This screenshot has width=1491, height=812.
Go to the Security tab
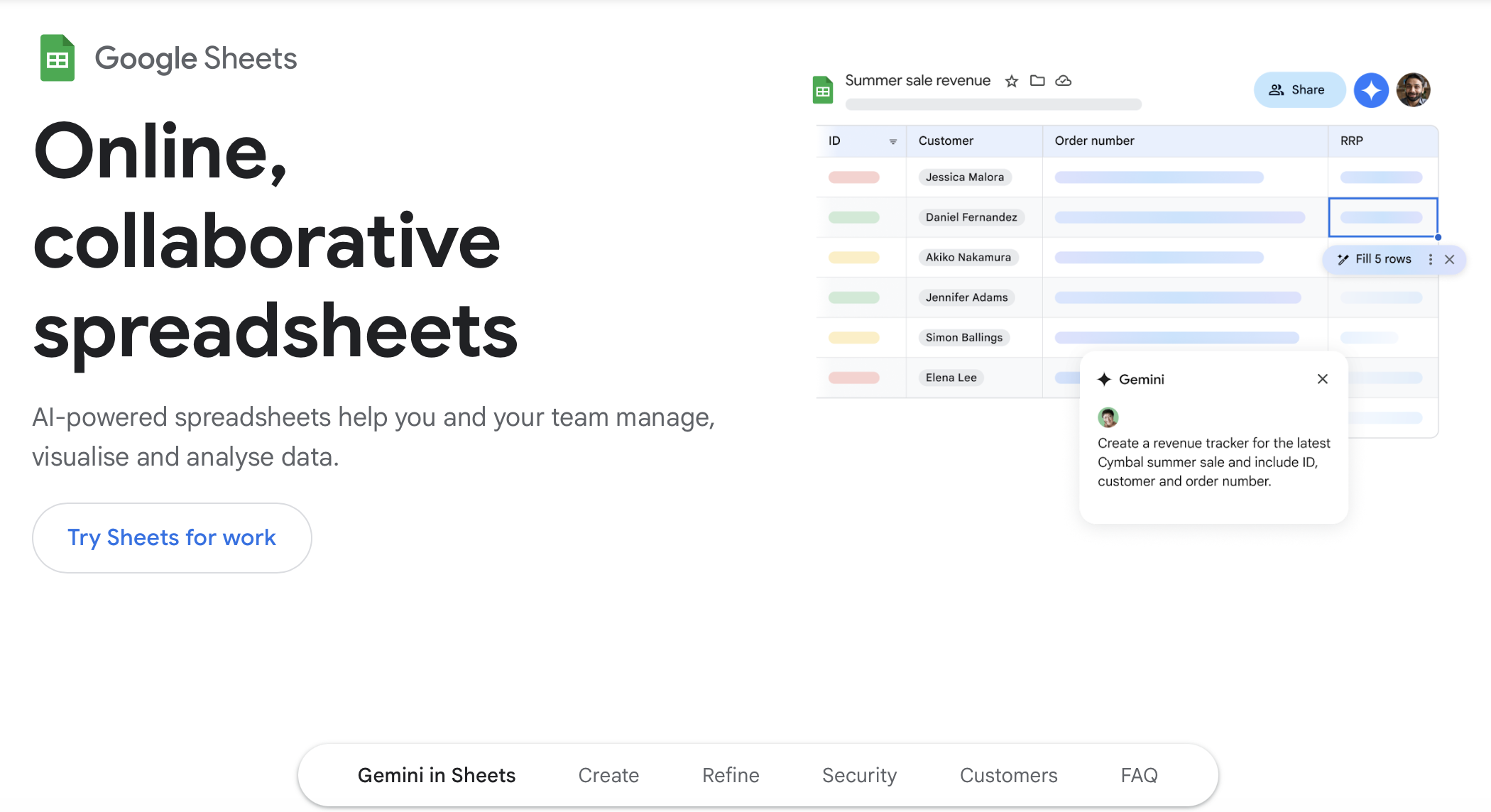pos(859,775)
